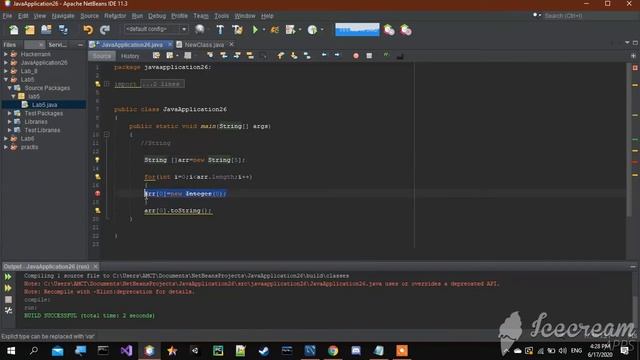640x360 pixels.
Task: Open the Refactor menu
Action: 115,16
